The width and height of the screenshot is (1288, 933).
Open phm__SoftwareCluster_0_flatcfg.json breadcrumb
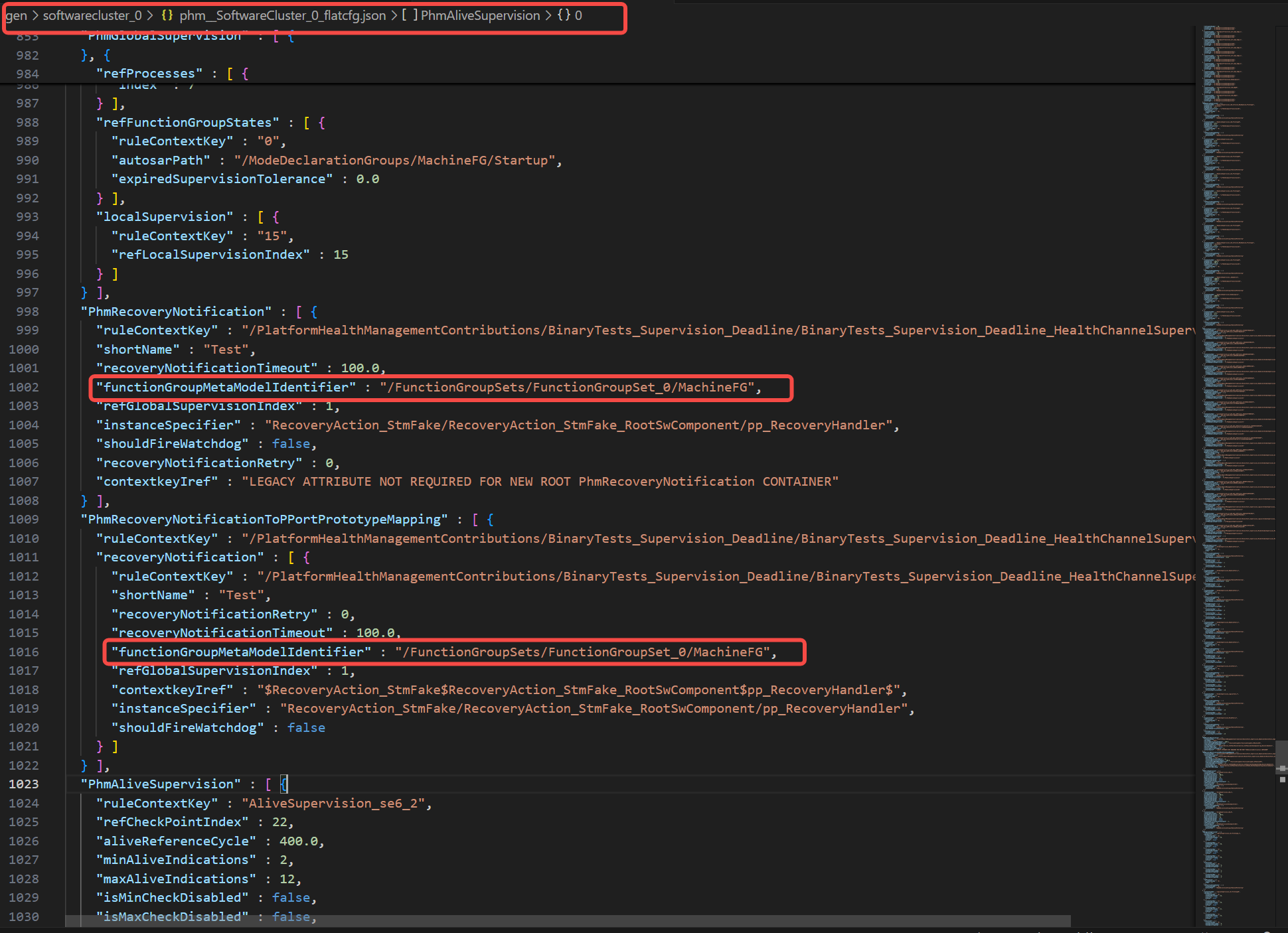point(282,15)
